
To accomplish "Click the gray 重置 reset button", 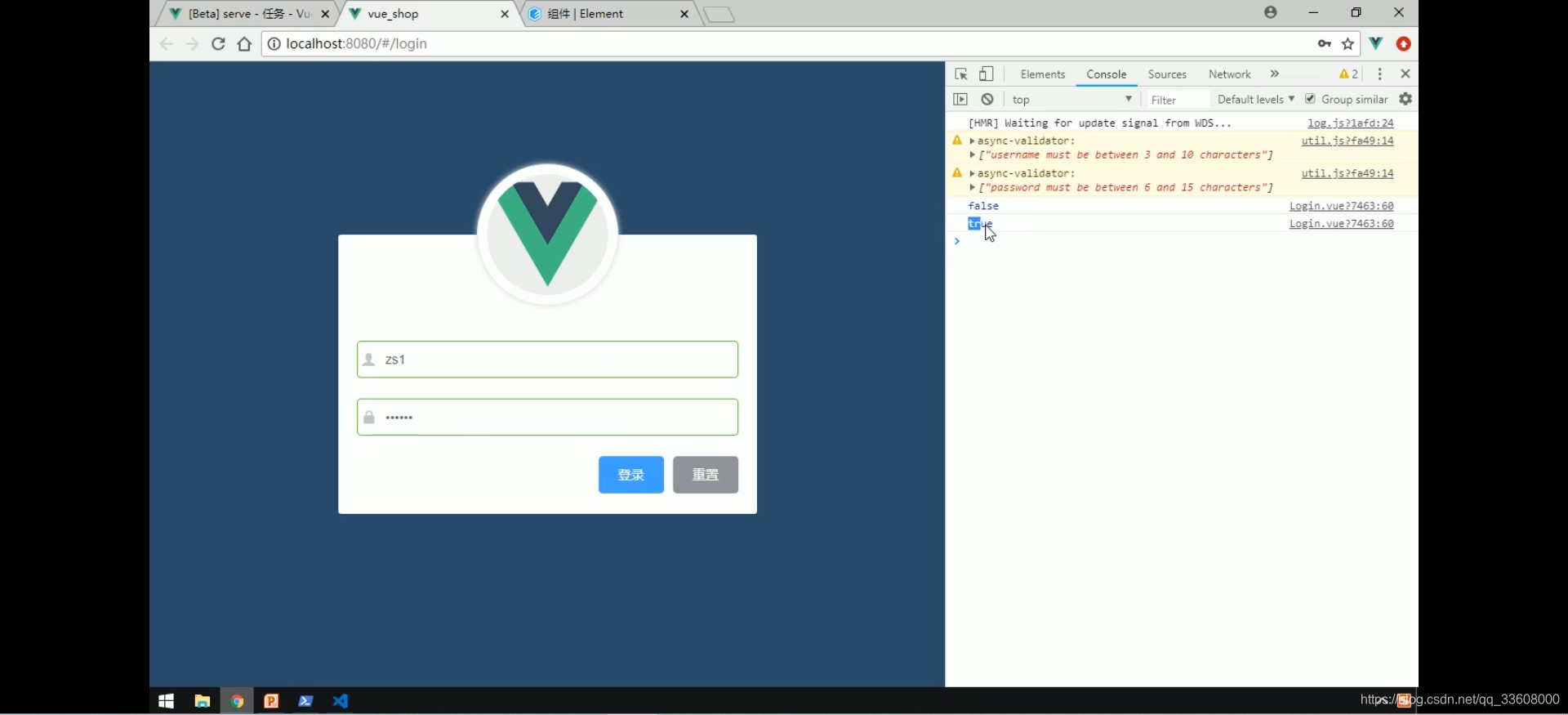I will tap(706, 475).
